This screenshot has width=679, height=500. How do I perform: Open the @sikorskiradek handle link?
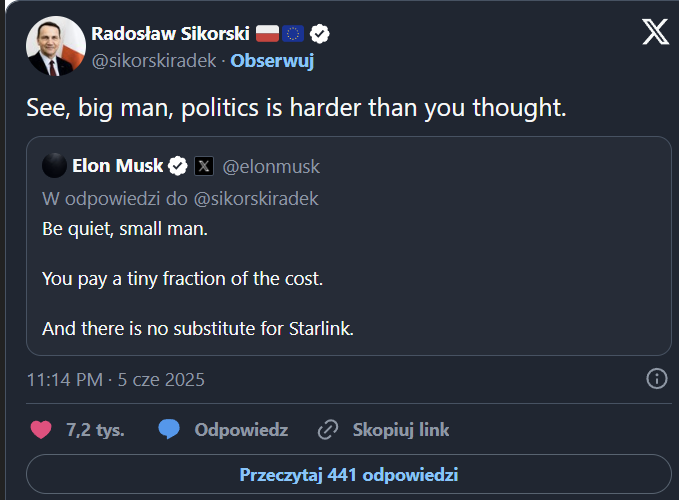[155, 60]
